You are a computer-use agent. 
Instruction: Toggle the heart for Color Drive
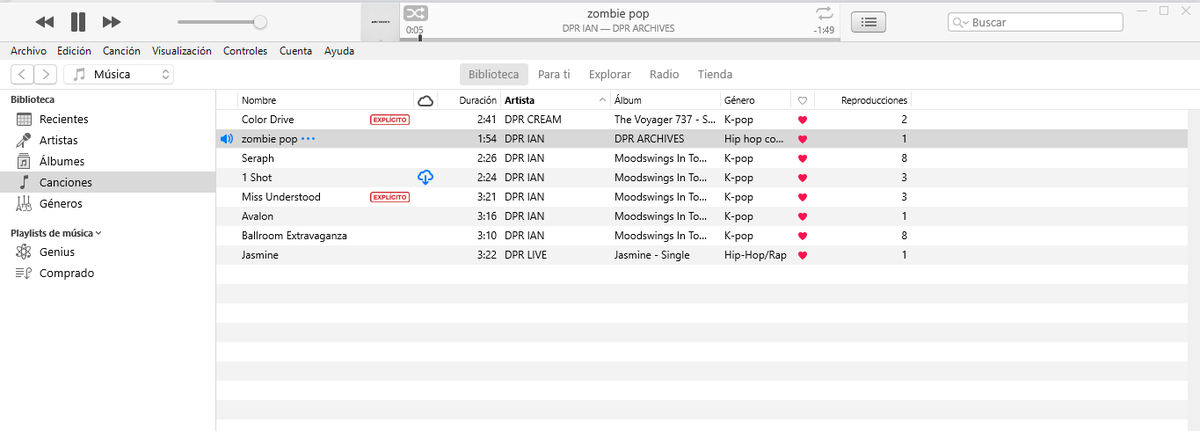click(802, 120)
